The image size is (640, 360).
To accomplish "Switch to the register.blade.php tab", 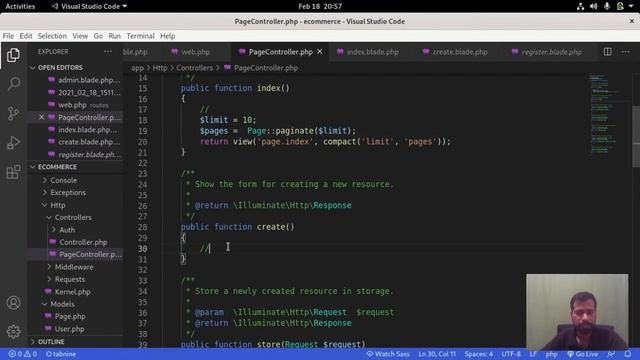I will pyautogui.click(x=551, y=52).
